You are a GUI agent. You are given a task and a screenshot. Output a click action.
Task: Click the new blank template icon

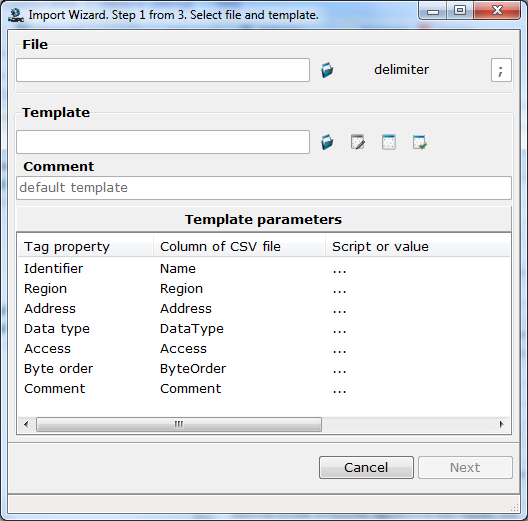point(389,142)
